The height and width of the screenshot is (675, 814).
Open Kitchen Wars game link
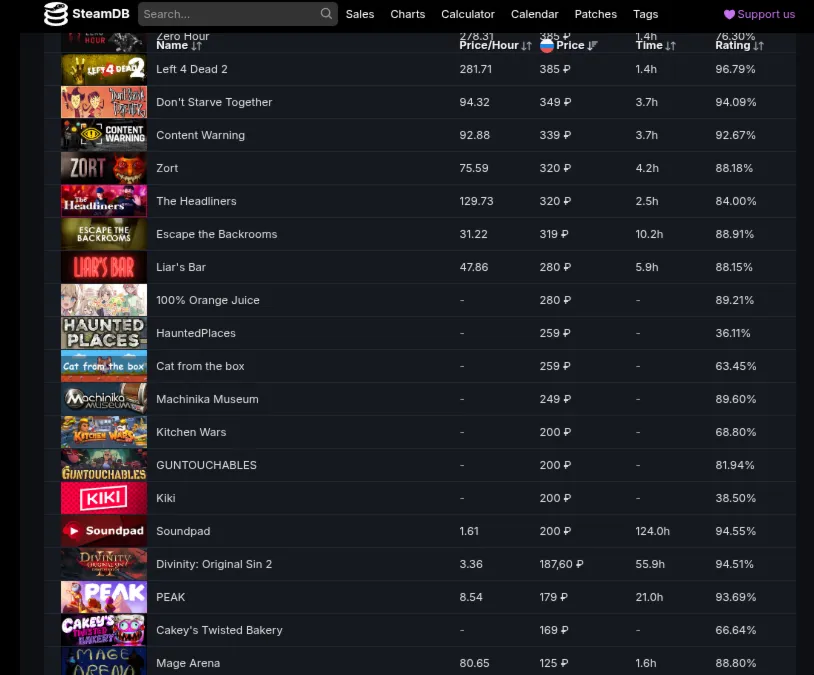click(191, 432)
